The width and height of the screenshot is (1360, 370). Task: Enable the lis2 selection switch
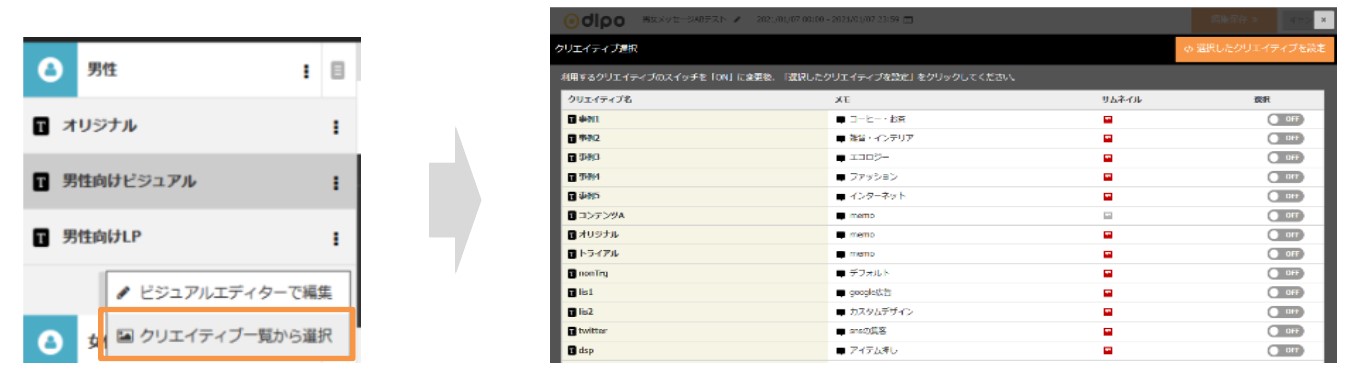click(x=1285, y=312)
